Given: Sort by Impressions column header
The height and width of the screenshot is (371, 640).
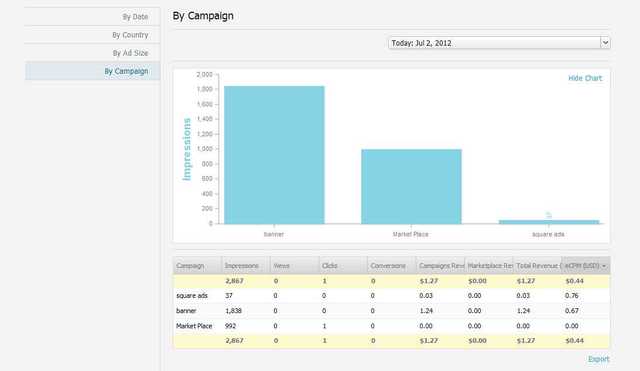Looking at the screenshot, I should pyautogui.click(x=246, y=266).
